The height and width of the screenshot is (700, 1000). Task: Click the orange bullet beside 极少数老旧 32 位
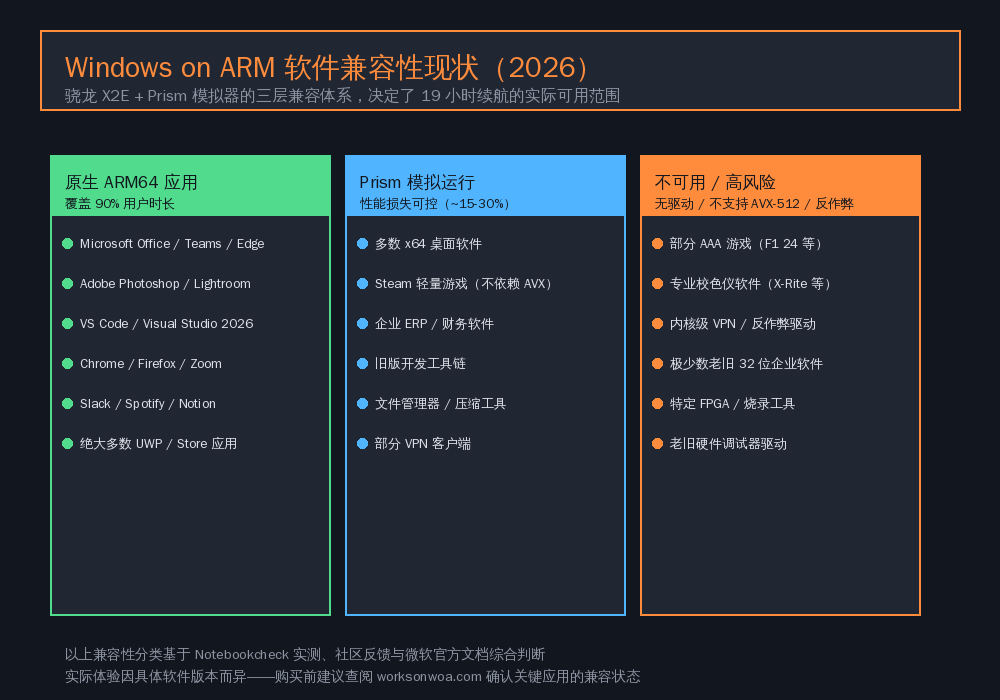(x=658, y=364)
